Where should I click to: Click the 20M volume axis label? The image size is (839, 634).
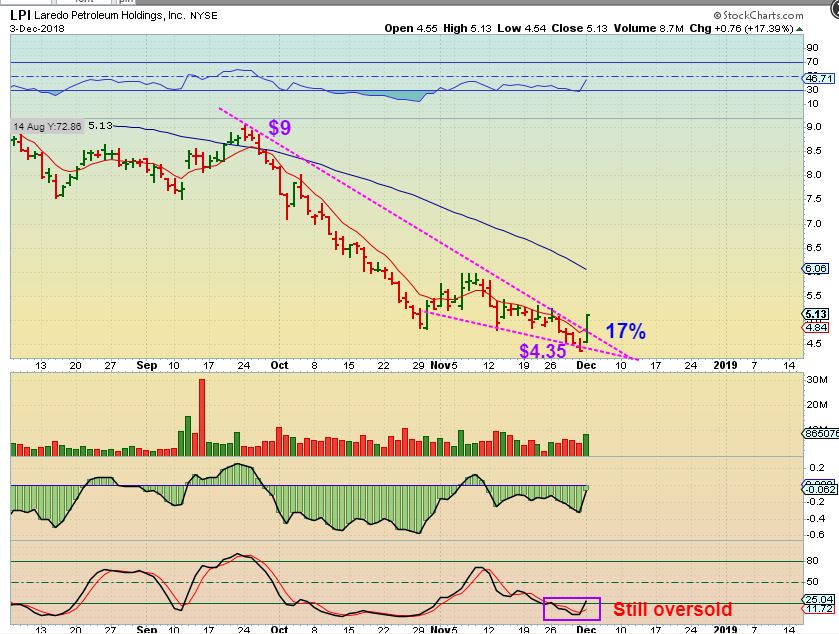(x=817, y=405)
